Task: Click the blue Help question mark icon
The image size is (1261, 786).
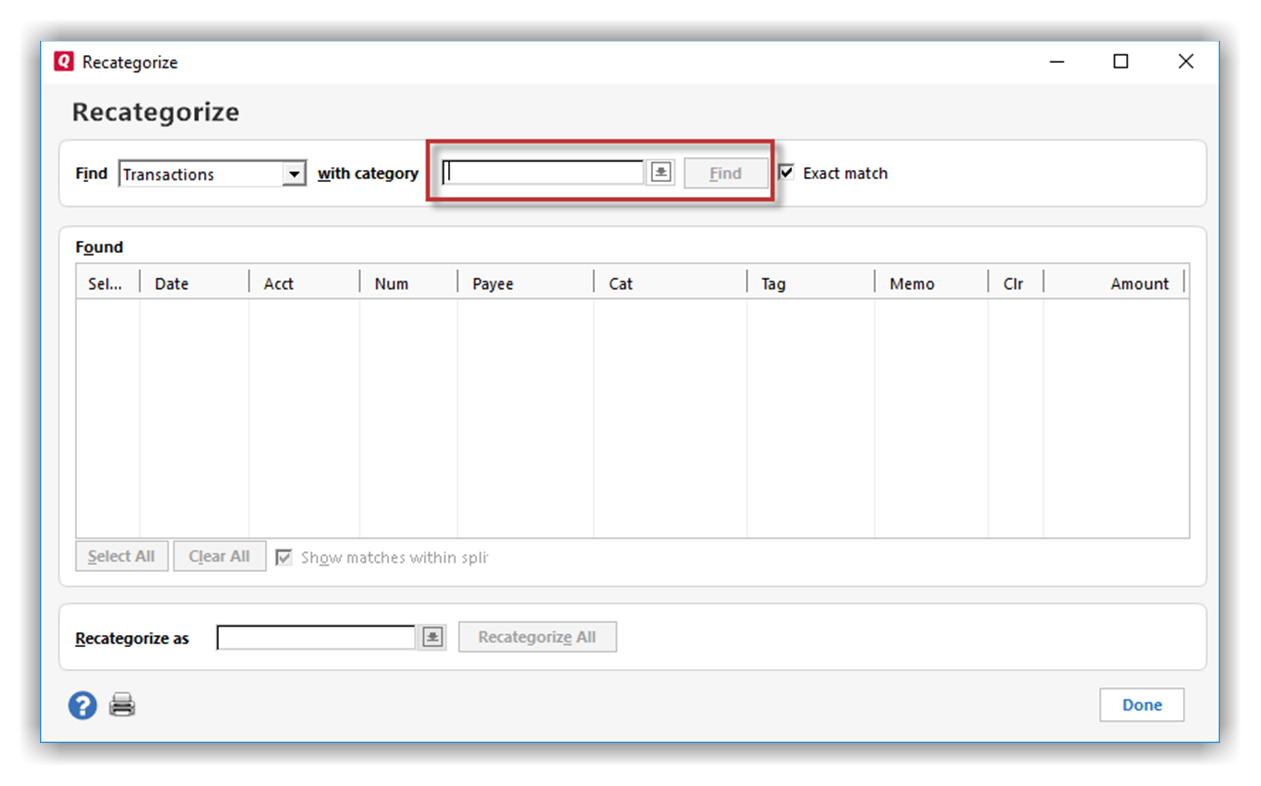Action: coord(82,705)
